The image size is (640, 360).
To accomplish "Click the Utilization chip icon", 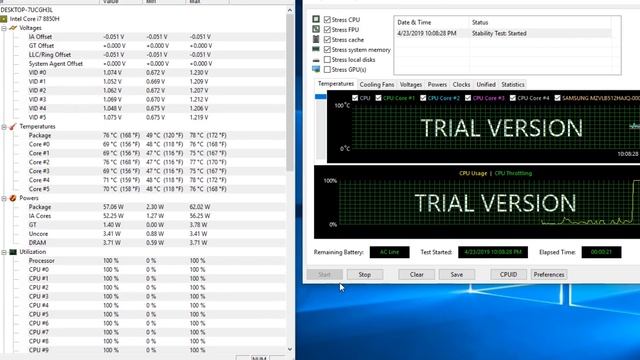I will 13,252.
